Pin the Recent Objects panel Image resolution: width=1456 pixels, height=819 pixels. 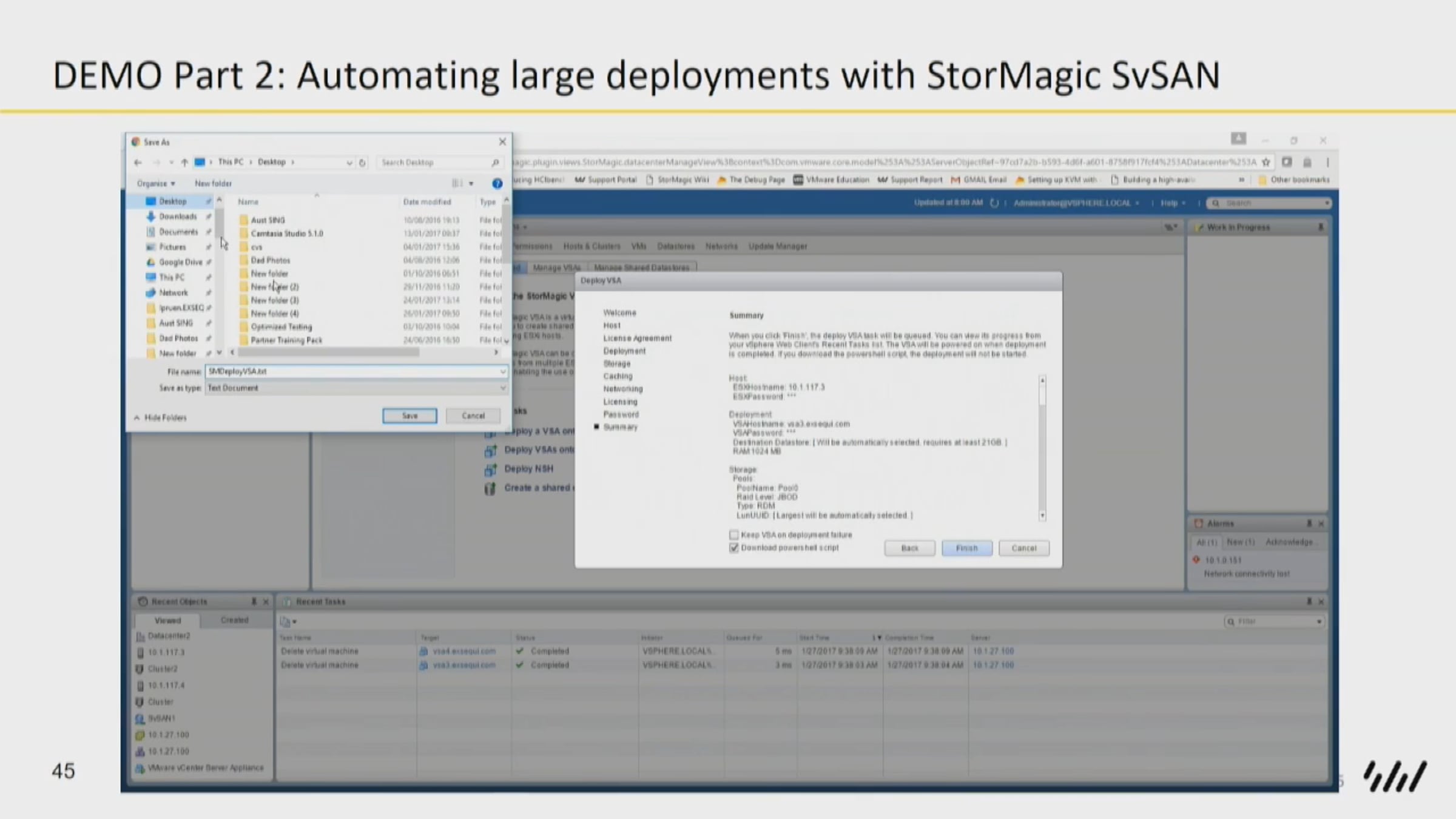(254, 601)
